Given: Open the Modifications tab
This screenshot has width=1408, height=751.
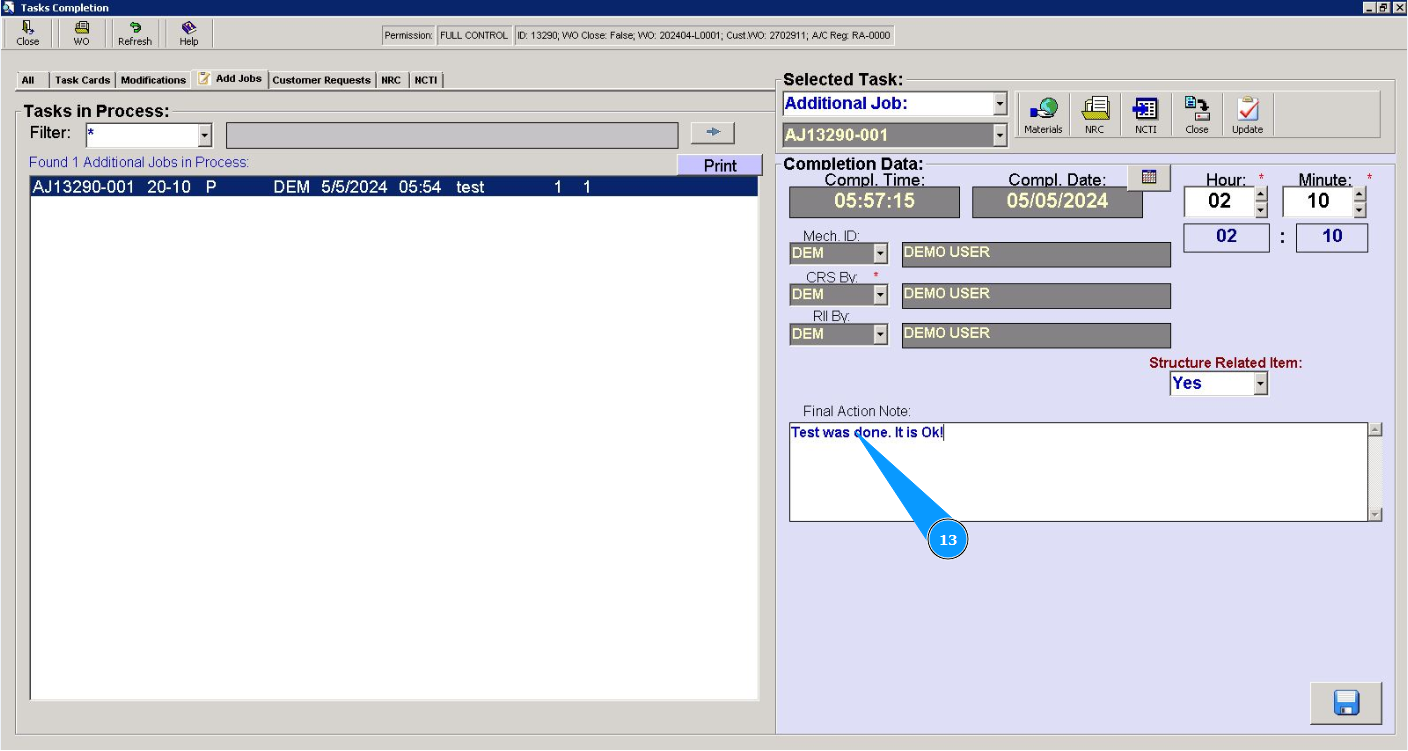Looking at the screenshot, I should 153,80.
